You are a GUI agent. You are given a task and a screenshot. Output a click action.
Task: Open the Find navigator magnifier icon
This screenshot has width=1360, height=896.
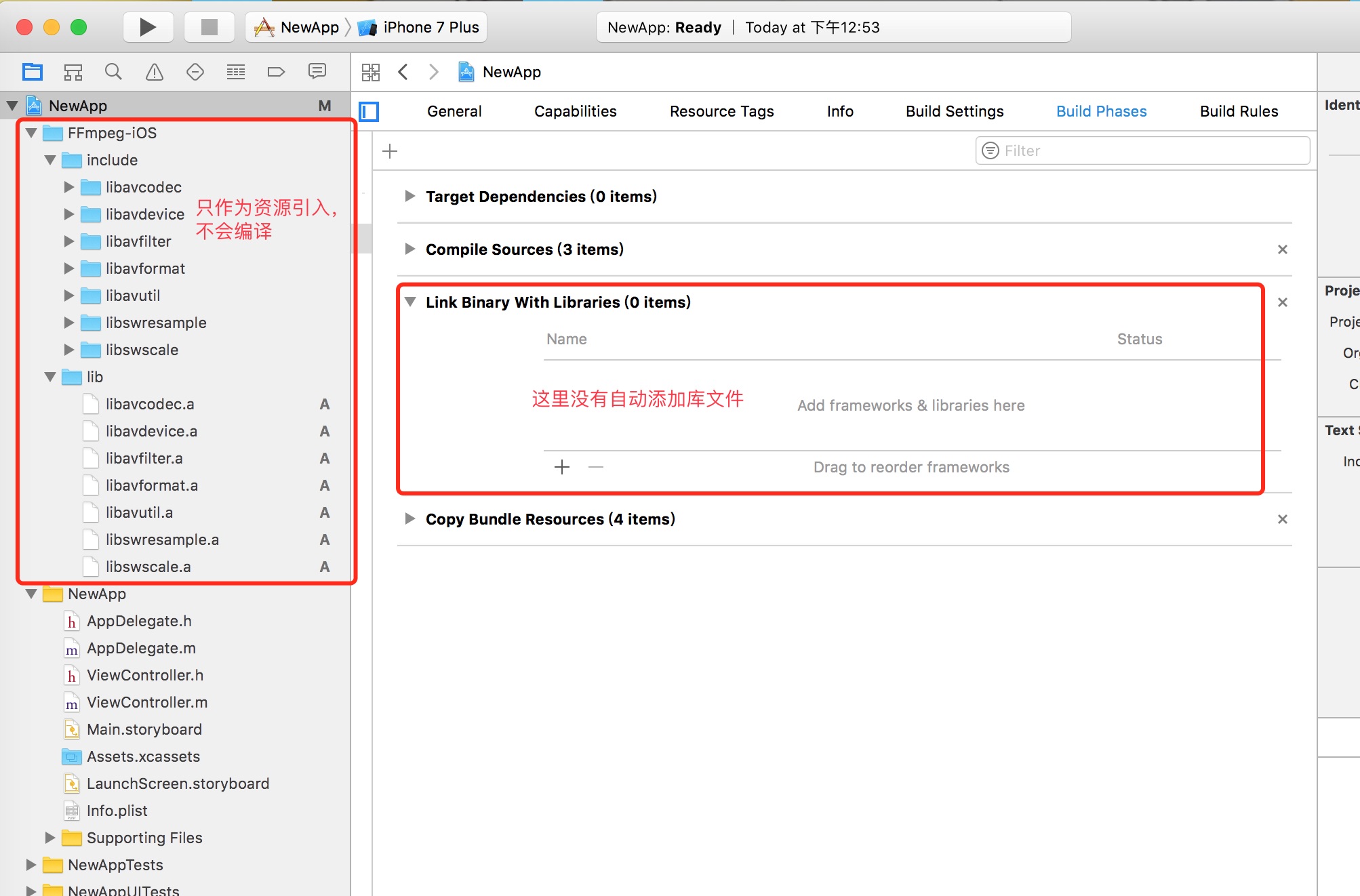(x=113, y=72)
